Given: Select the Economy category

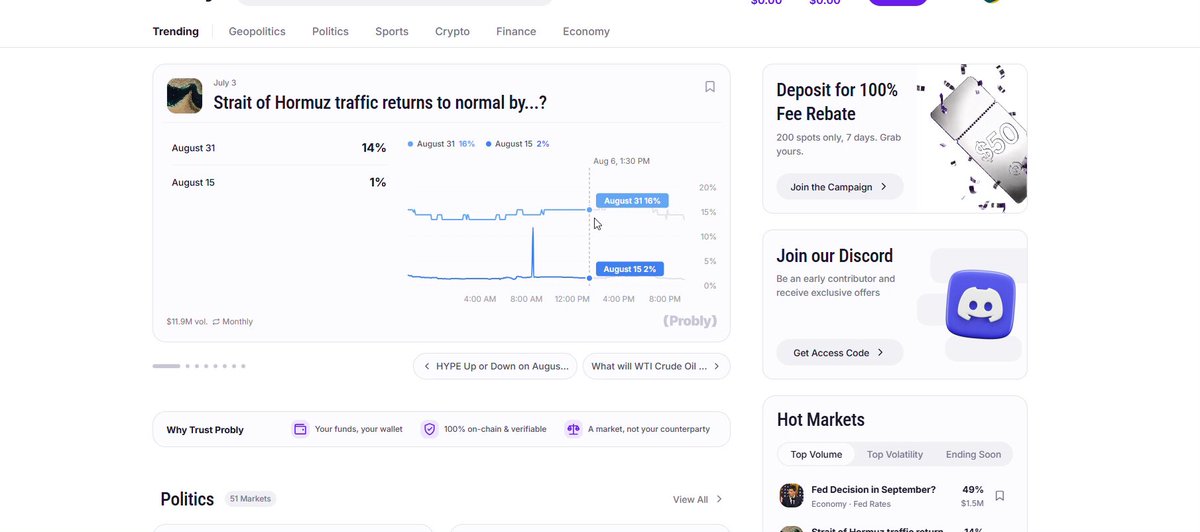Looking at the screenshot, I should pyautogui.click(x=586, y=31).
